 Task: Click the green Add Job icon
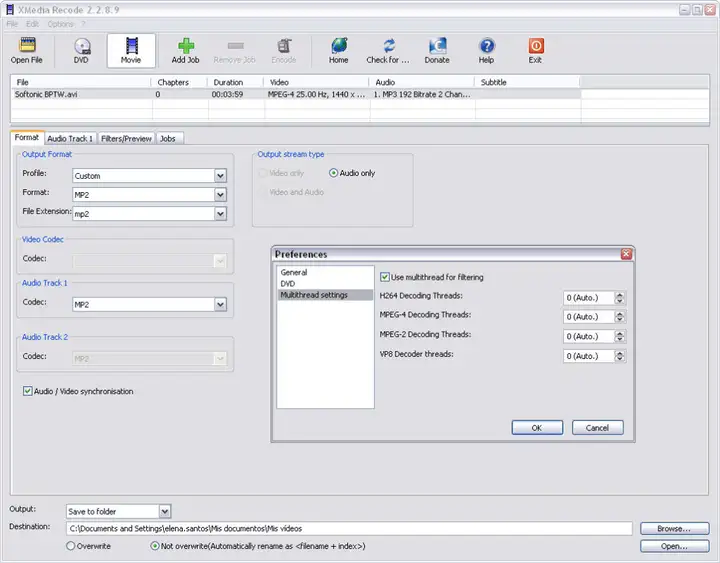point(186,51)
